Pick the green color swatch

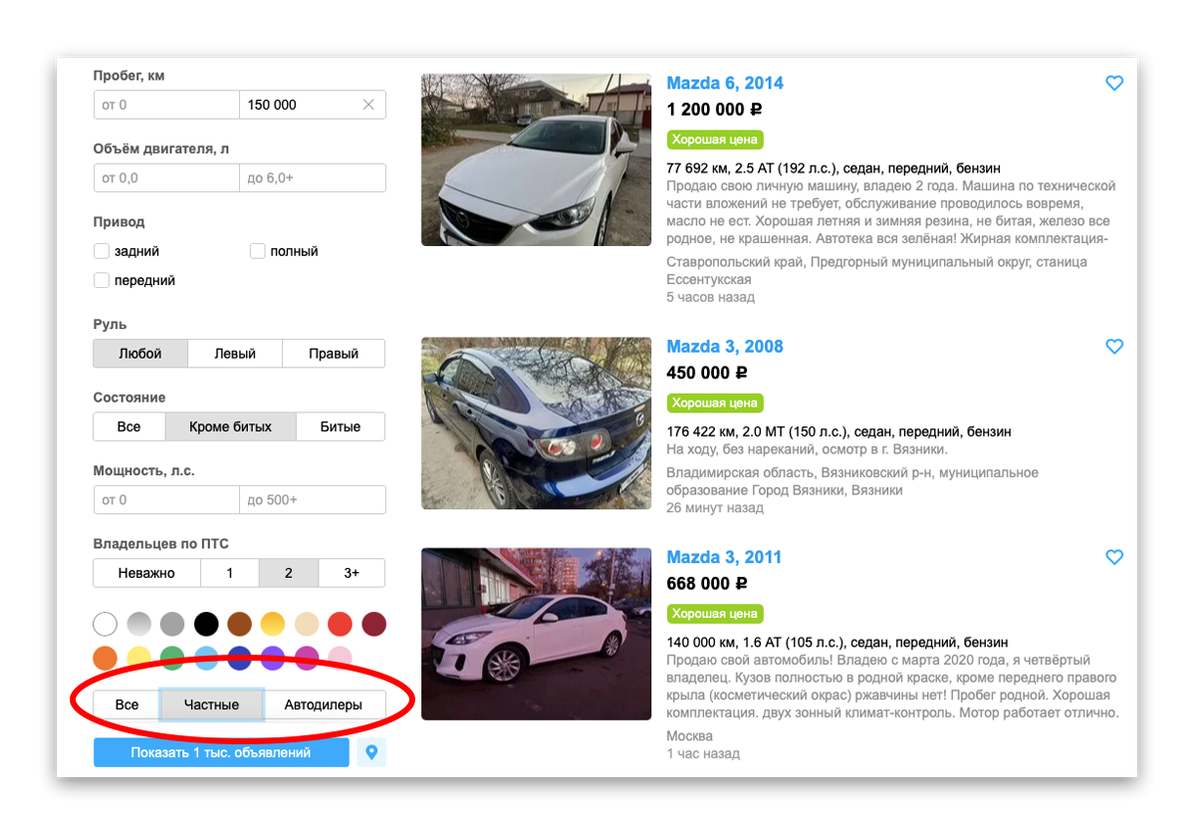pos(173,658)
